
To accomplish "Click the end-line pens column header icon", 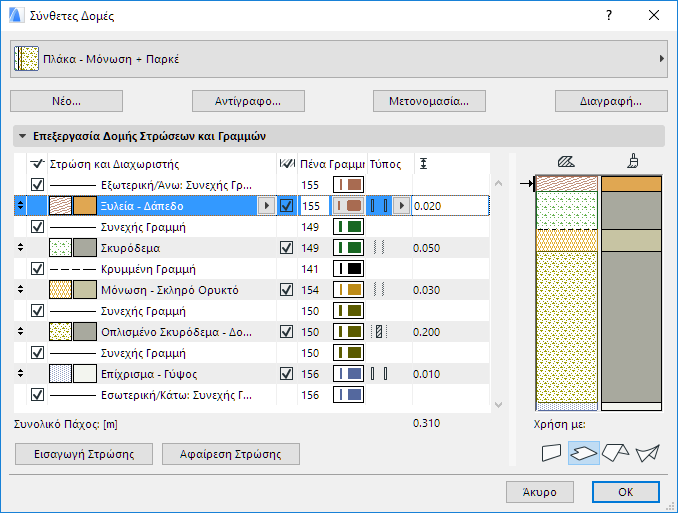I will pos(287,164).
